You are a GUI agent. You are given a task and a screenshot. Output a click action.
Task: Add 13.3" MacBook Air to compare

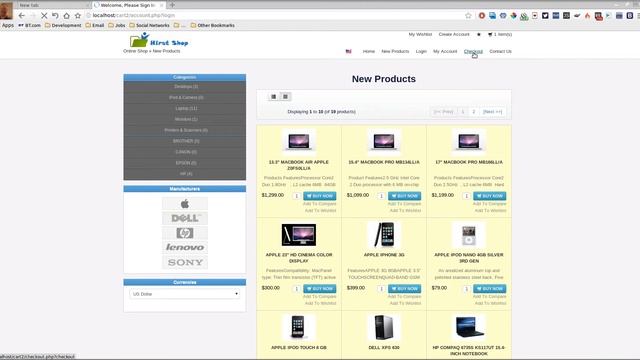pos(320,204)
